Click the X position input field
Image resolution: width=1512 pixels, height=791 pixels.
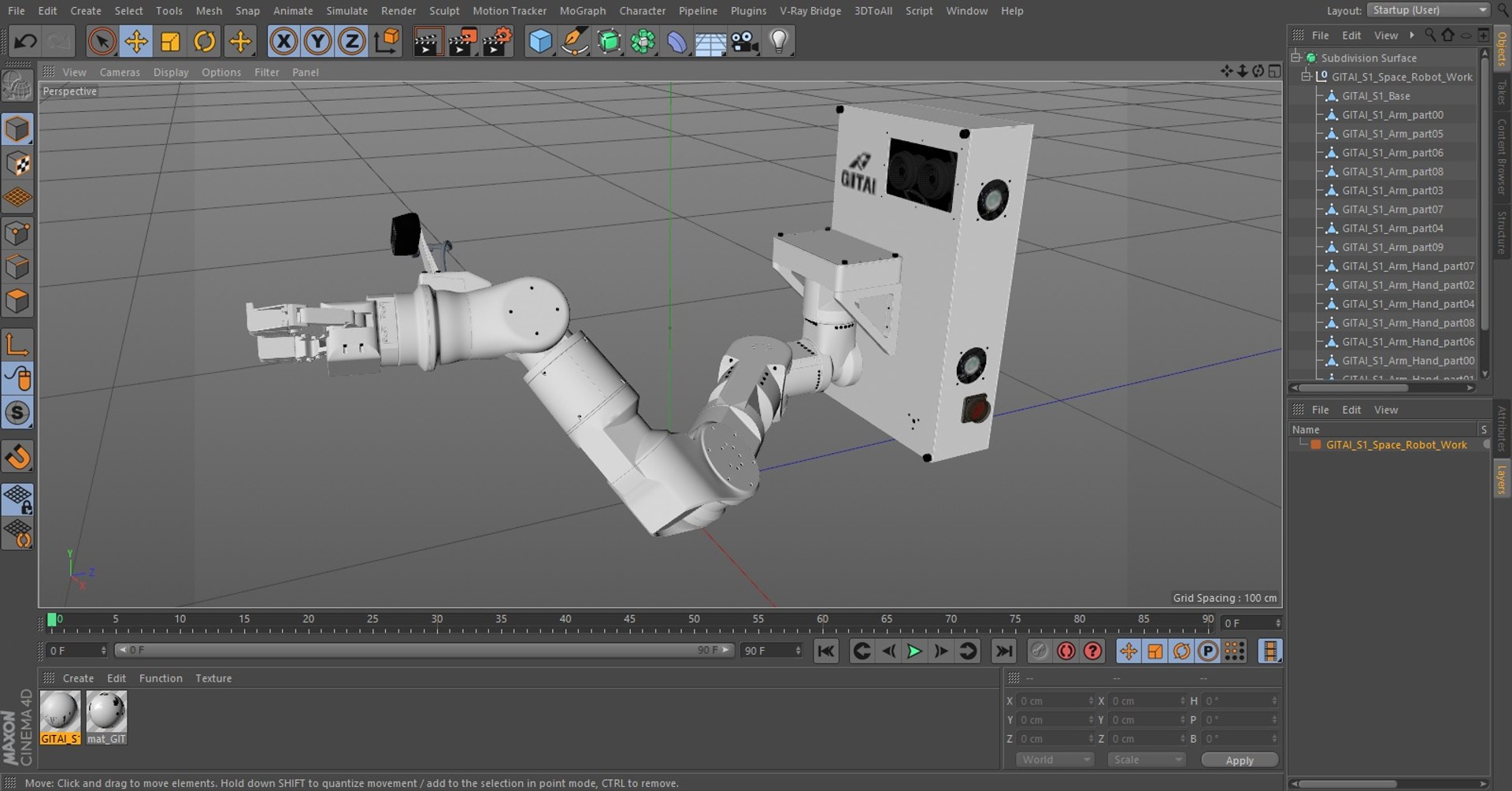(1055, 701)
